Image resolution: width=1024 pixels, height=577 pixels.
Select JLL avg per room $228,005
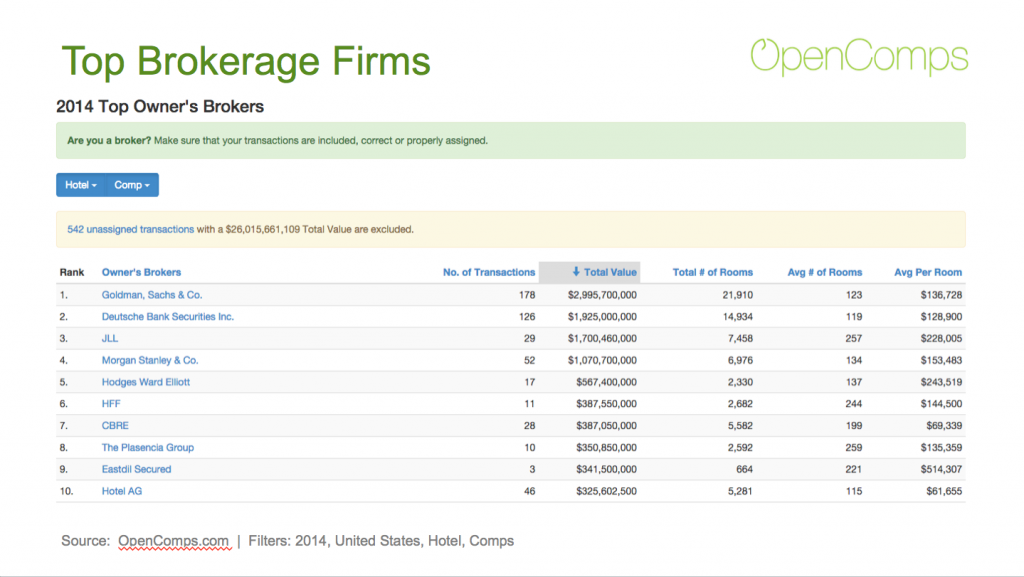[941, 338]
